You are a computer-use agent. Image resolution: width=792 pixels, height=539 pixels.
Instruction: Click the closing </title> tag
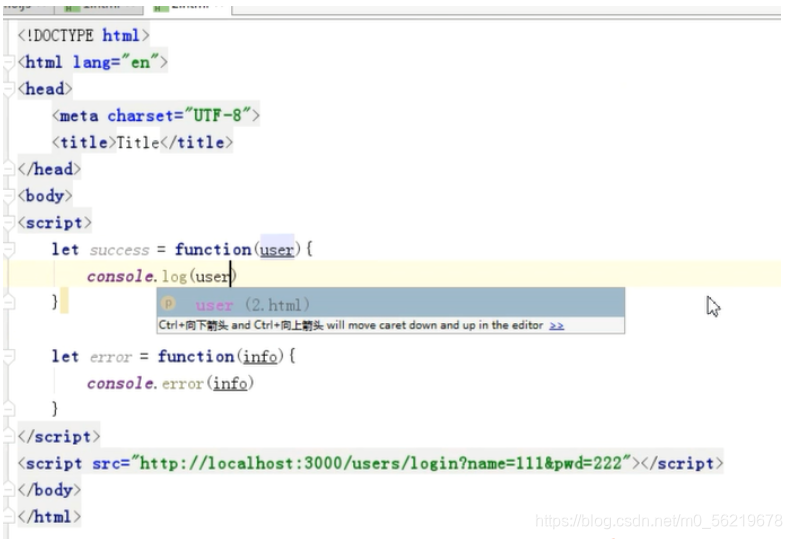[196, 142]
